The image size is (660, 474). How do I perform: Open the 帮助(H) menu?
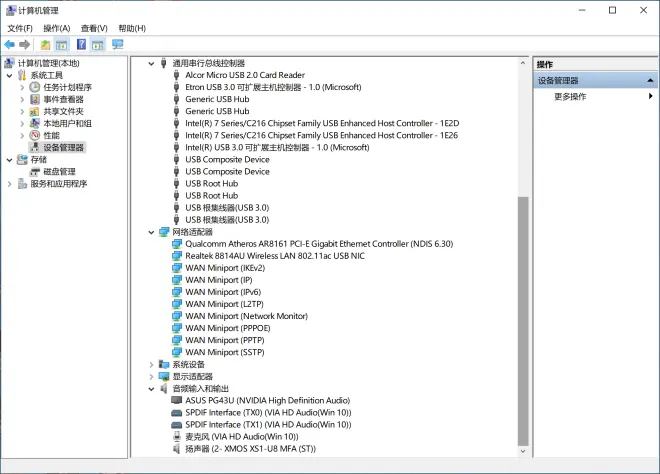(x=132, y=28)
